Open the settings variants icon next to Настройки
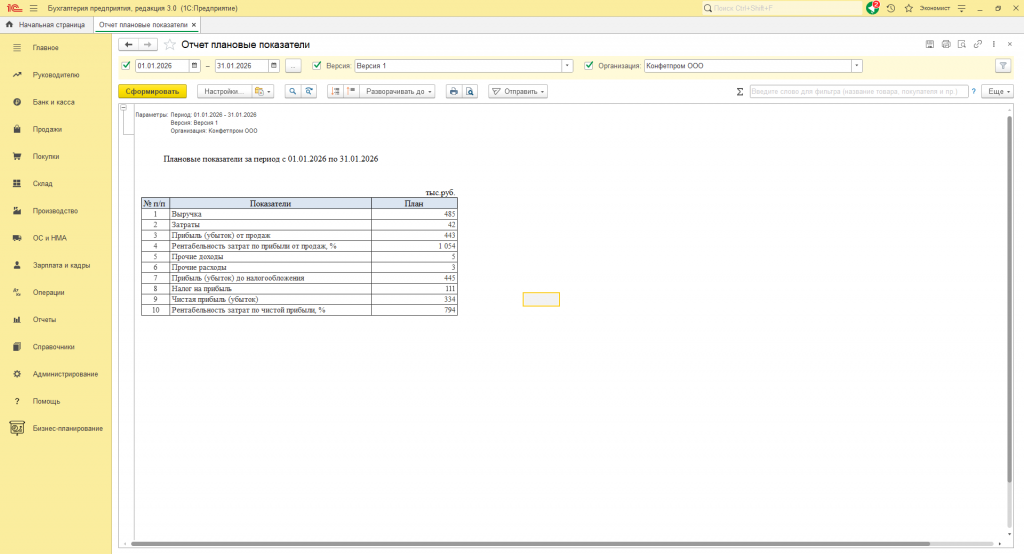The width and height of the screenshot is (1024, 554). point(263,91)
